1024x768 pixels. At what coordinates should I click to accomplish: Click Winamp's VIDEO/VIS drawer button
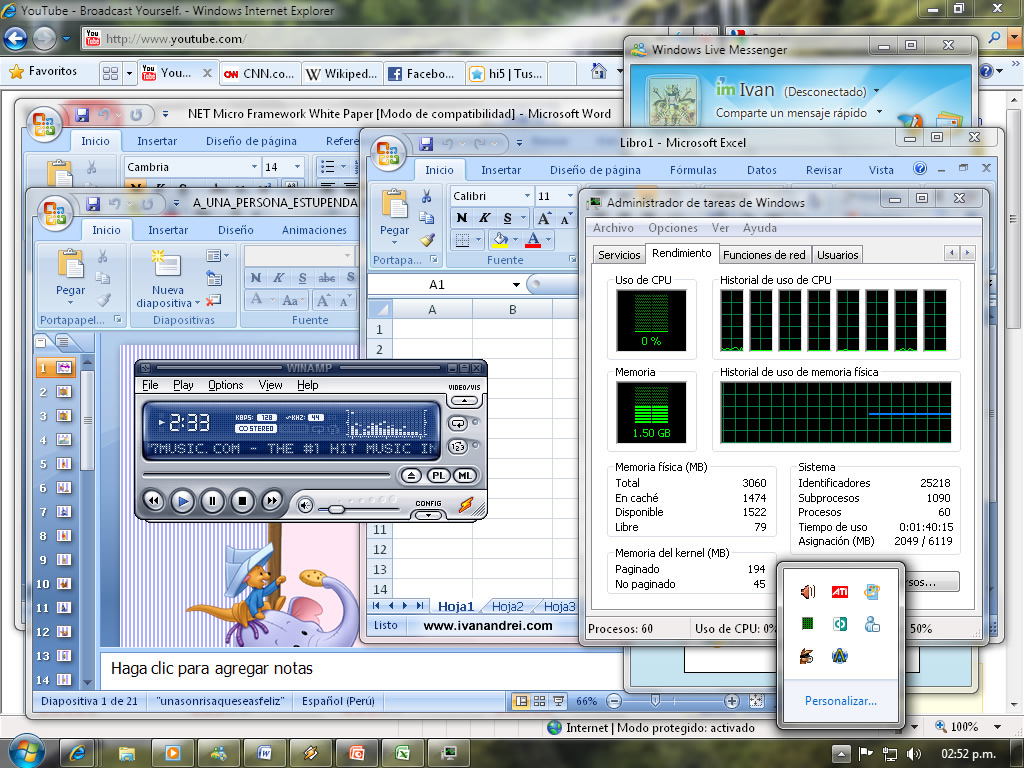464,400
